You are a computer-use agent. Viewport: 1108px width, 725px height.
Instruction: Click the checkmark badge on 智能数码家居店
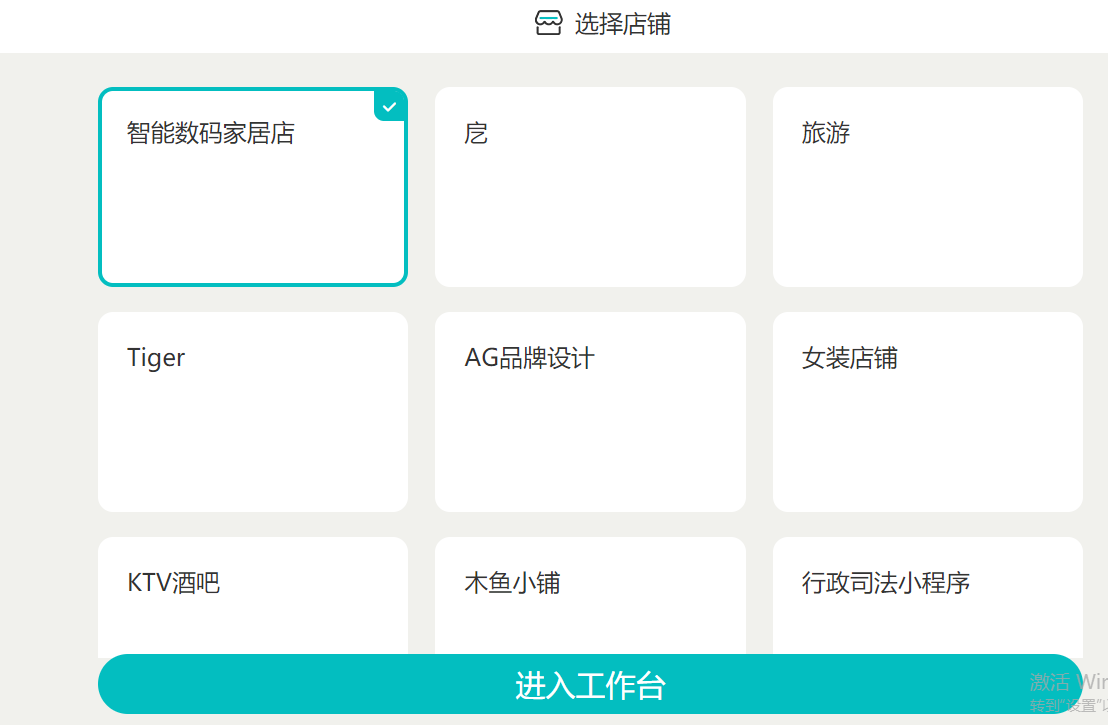(x=390, y=106)
